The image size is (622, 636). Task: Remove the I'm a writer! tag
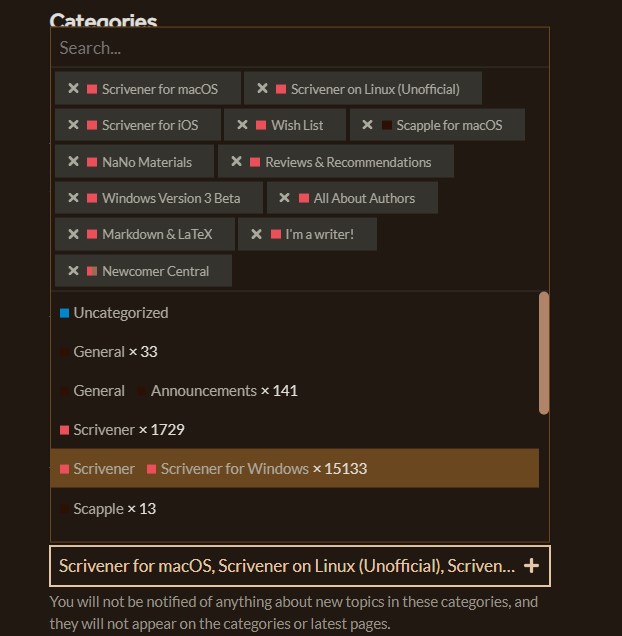pos(256,234)
